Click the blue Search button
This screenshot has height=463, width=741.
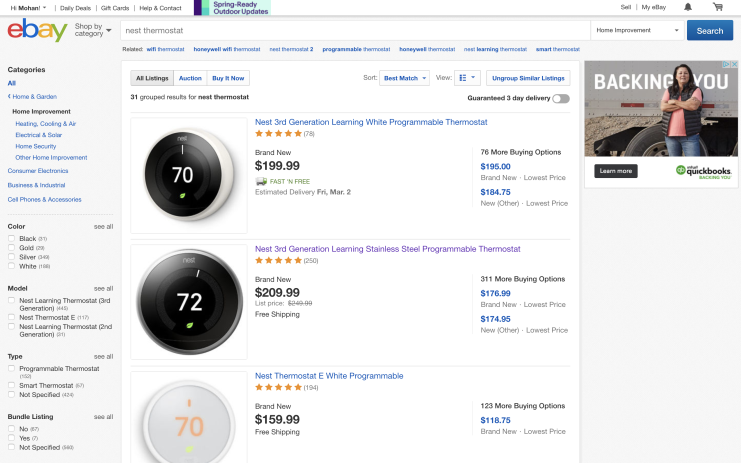pos(710,31)
